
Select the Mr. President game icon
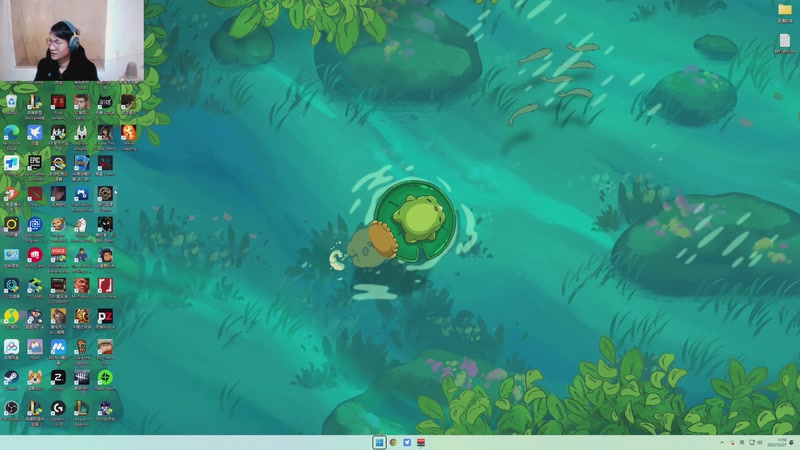coord(82,286)
